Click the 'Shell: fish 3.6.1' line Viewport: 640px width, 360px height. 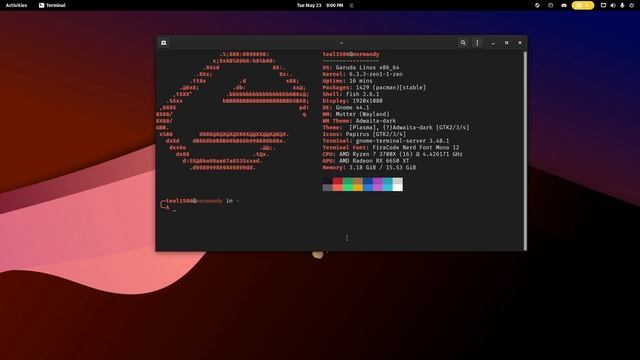click(x=351, y=94)
